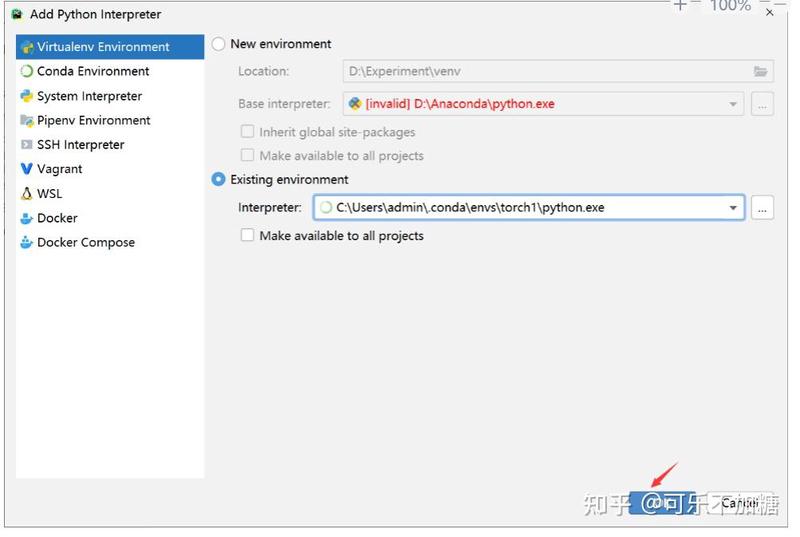Select Docker interpreter type
This screenshot has width=800, height=537.
pos(110,218)
